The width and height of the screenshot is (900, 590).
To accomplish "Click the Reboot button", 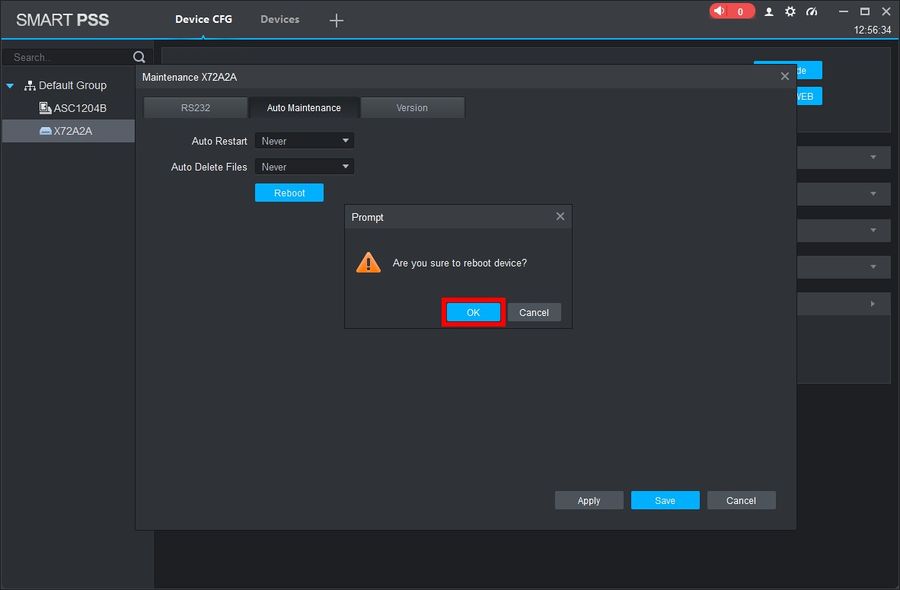I will coord(289,193).
